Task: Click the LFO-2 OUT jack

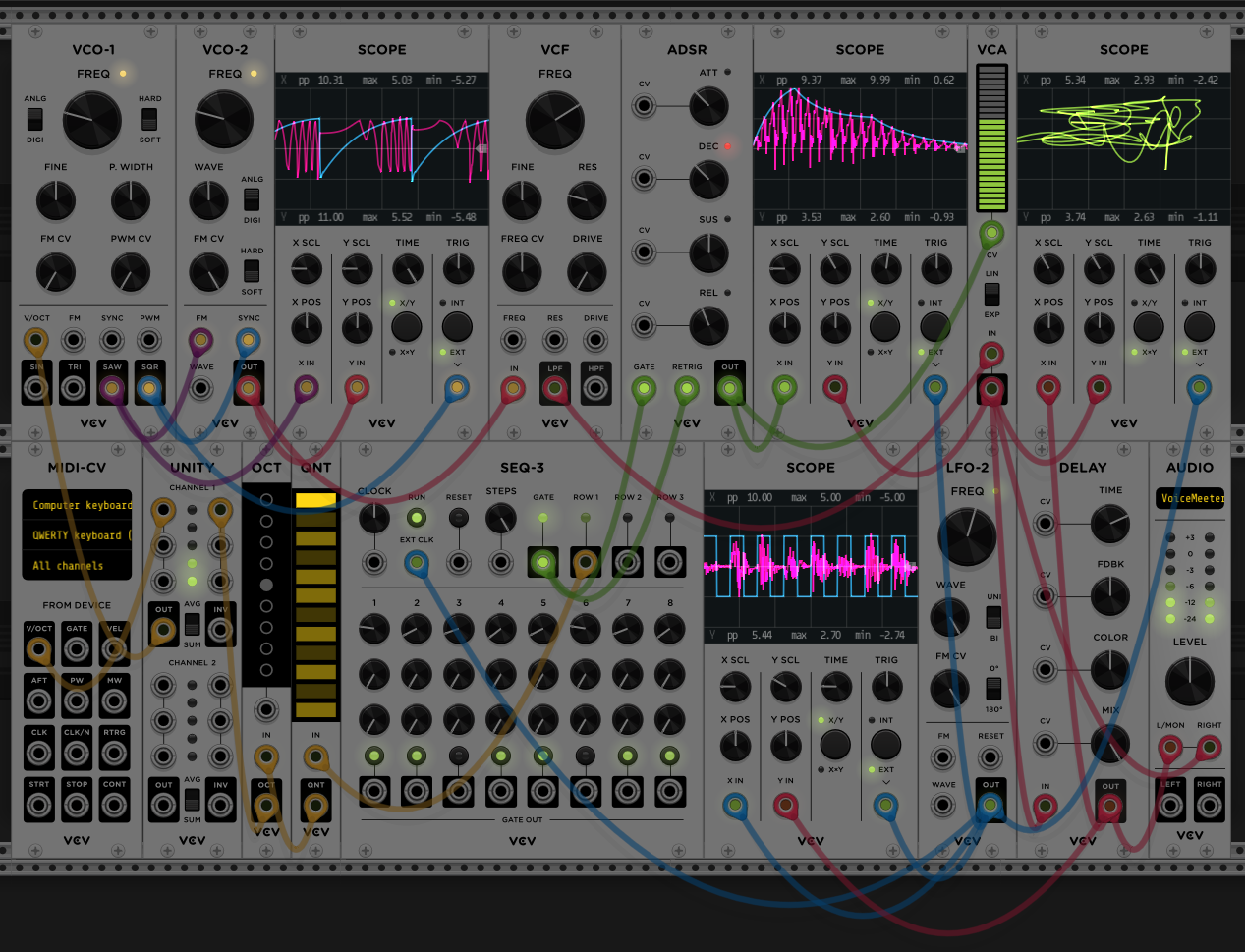Action: coord(990,806)
